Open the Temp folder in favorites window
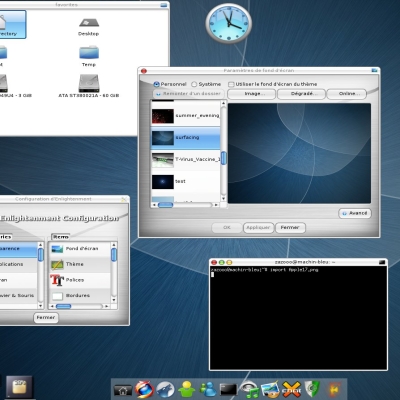 [89, 56]
